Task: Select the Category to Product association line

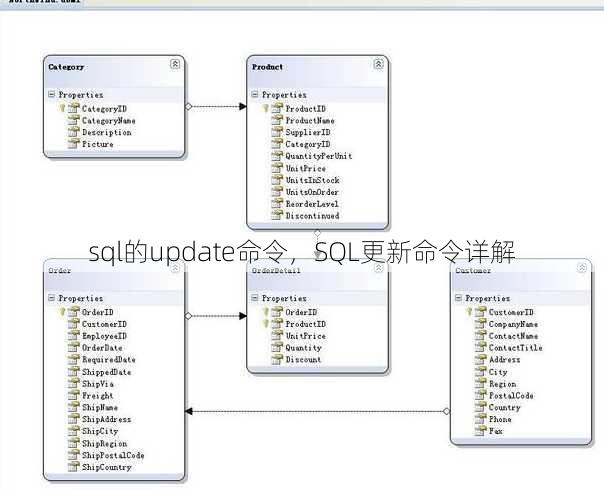Action: click(x=216, y=106)
